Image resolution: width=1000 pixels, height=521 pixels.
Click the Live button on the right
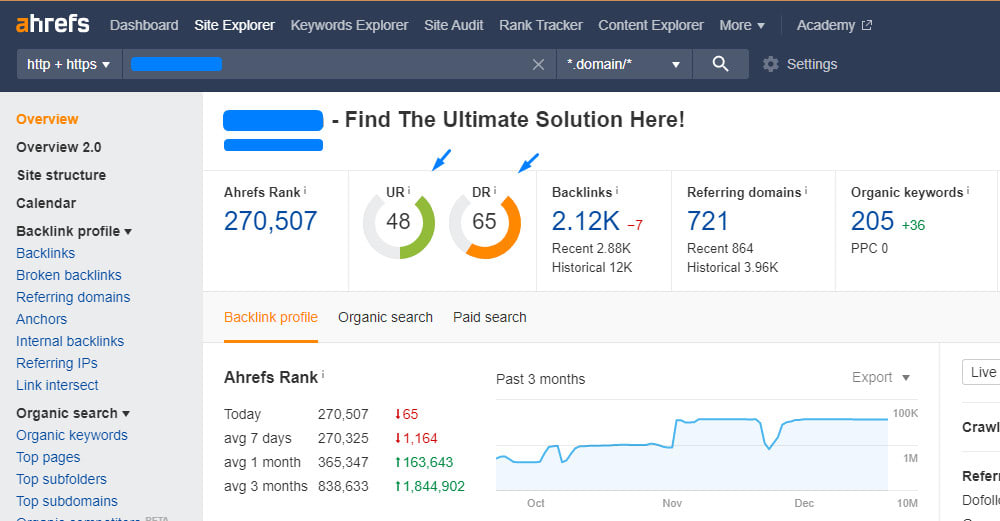click(982, 372)
